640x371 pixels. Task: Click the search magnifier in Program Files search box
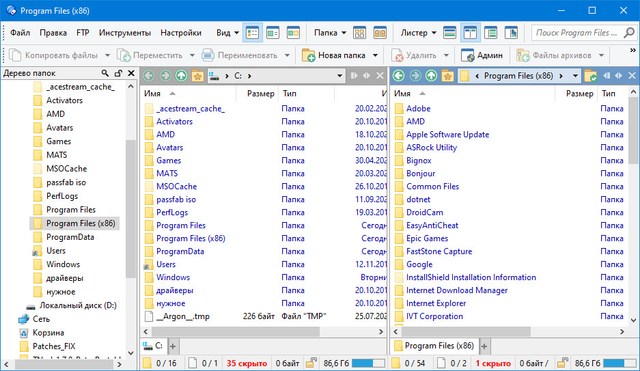(x=629, y=33)
